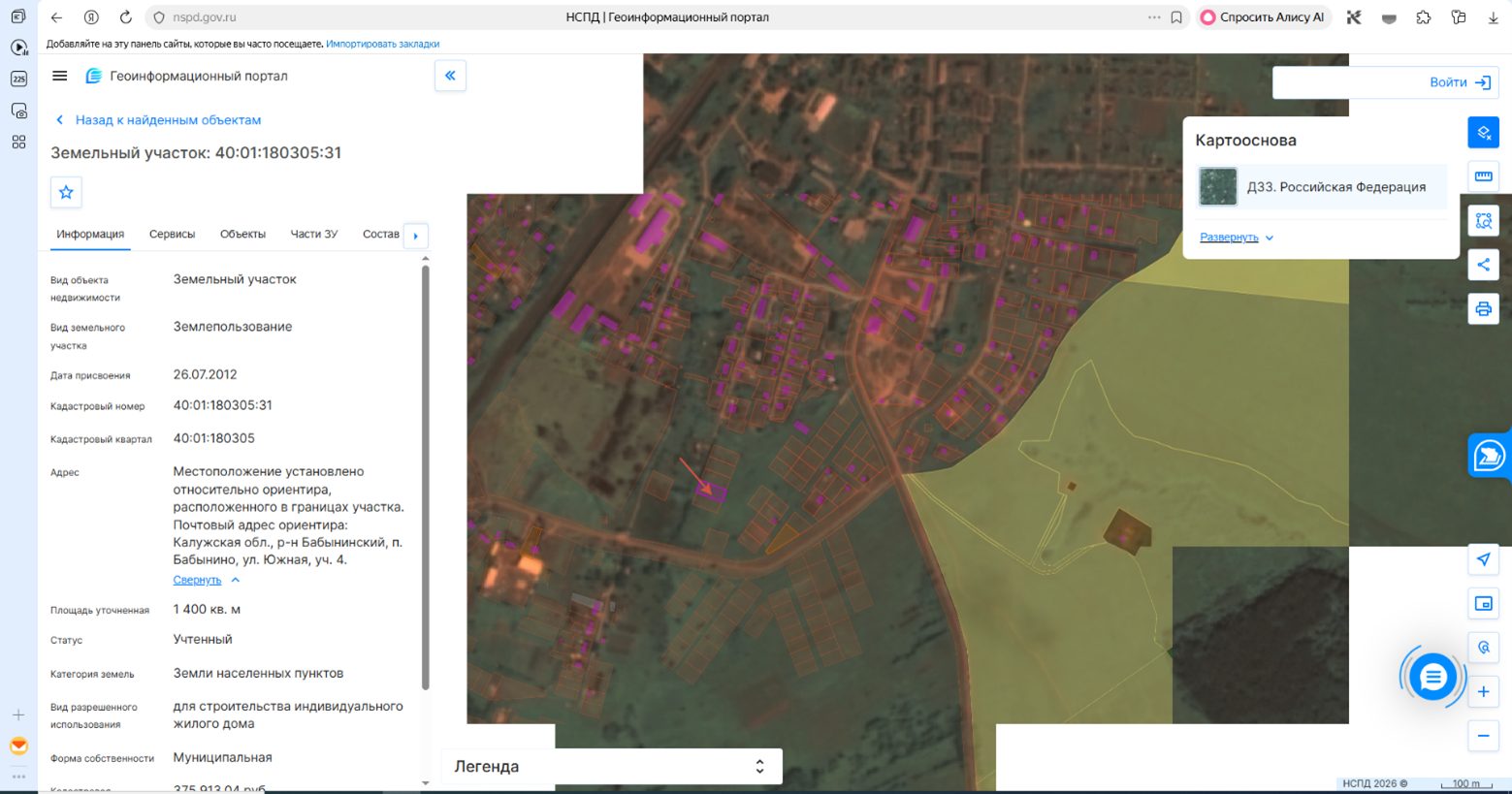Open the hamburger main menu
This screenshot has width=1512, height=794.
coord(60,76)
